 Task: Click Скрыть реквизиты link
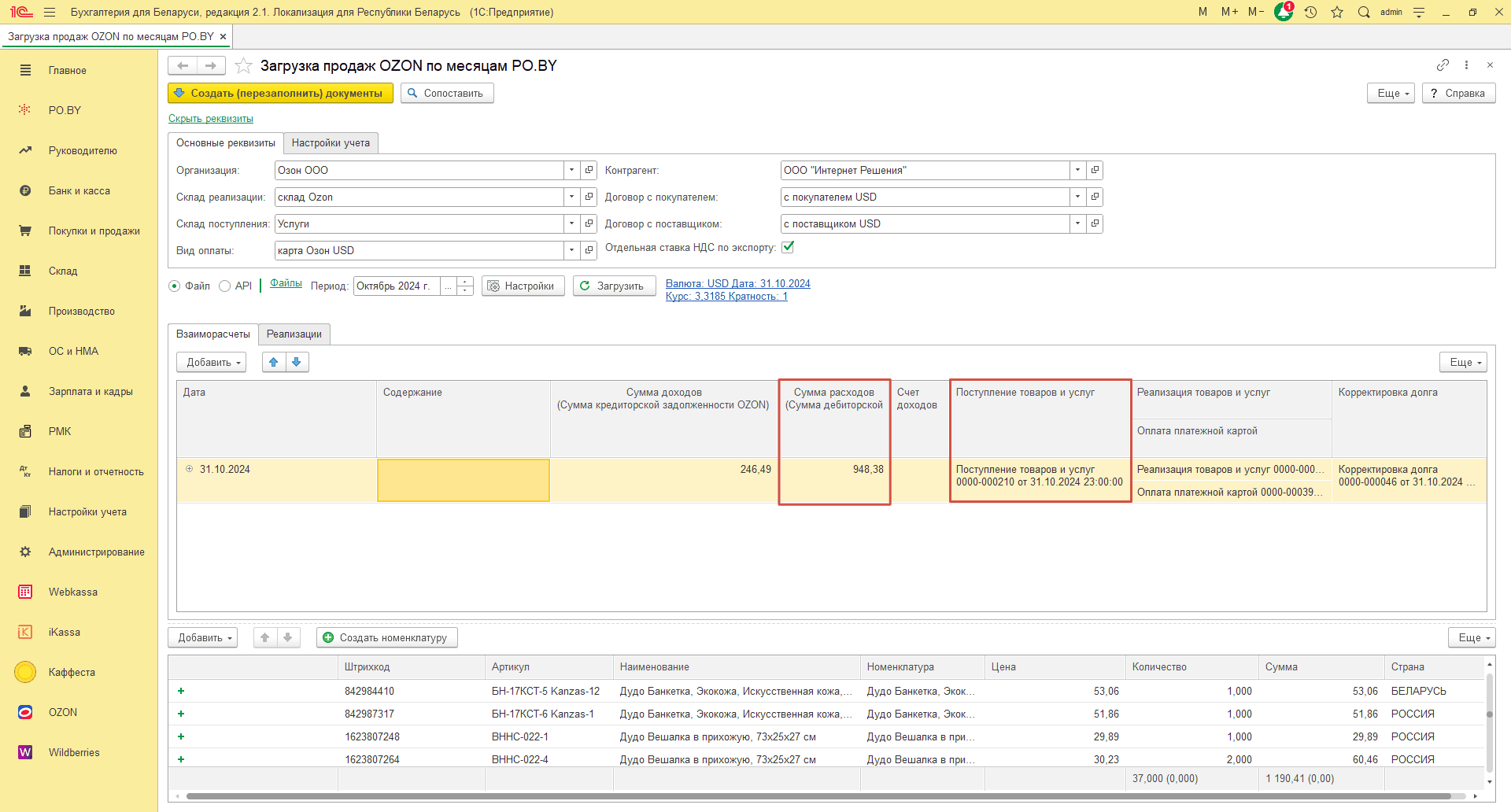[x=211, y=119]
